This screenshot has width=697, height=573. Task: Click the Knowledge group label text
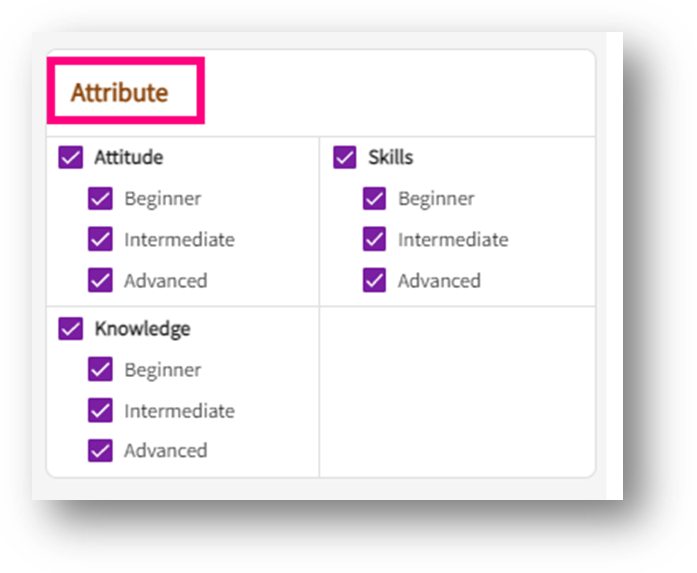142,329
